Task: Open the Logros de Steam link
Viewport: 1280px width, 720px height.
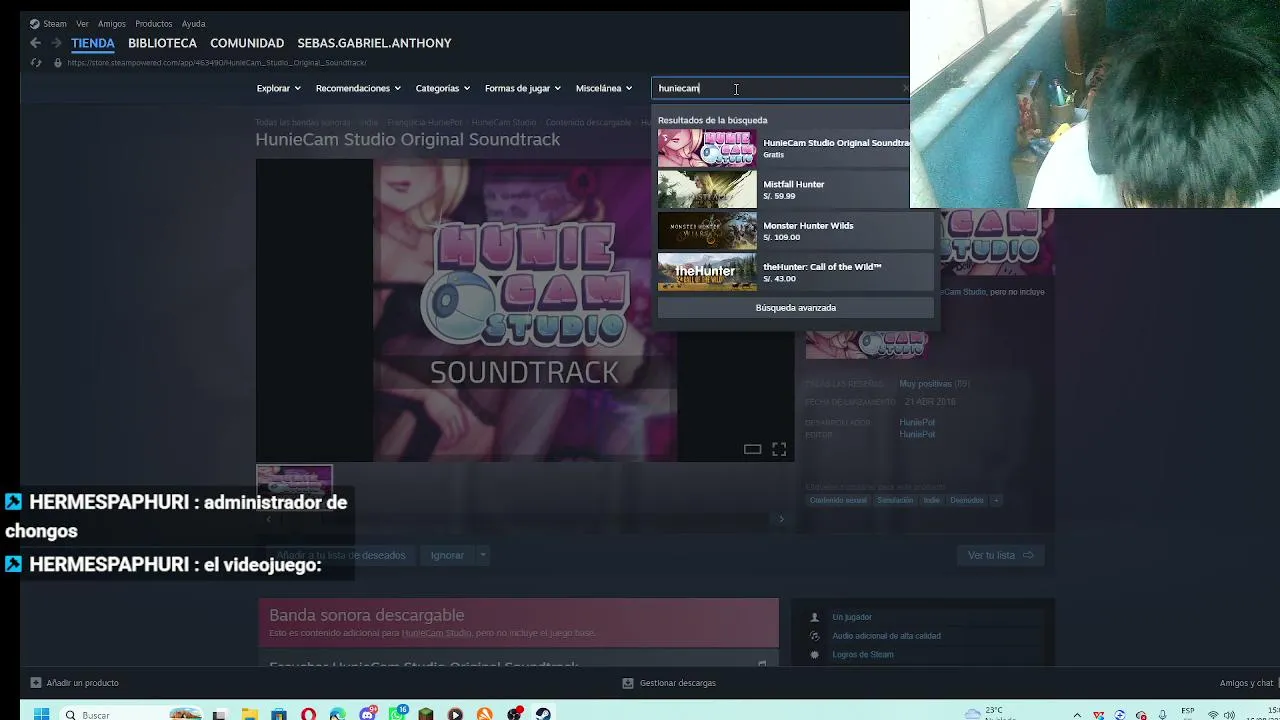Action: click(863, 655)
